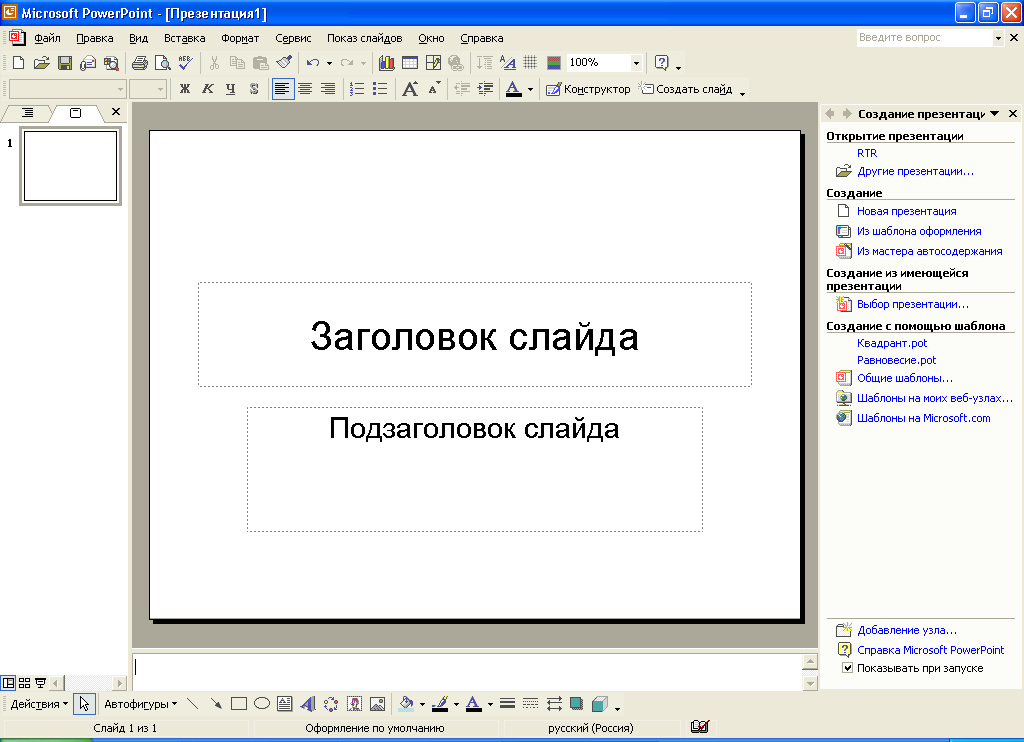Image resolution: width=1024 pixels, height=742 pixels.
Task: Open the zoom 100% dropdown
Action: 635,63
